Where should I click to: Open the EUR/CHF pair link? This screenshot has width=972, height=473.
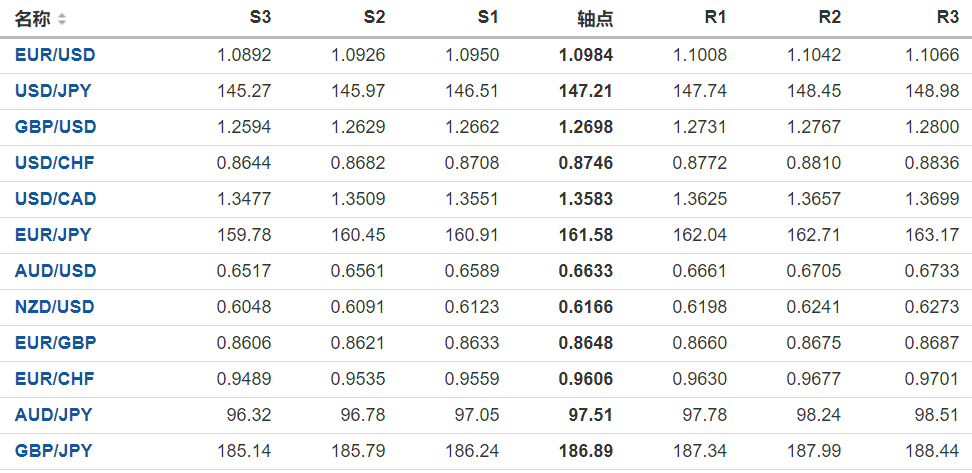pos(54,379)
